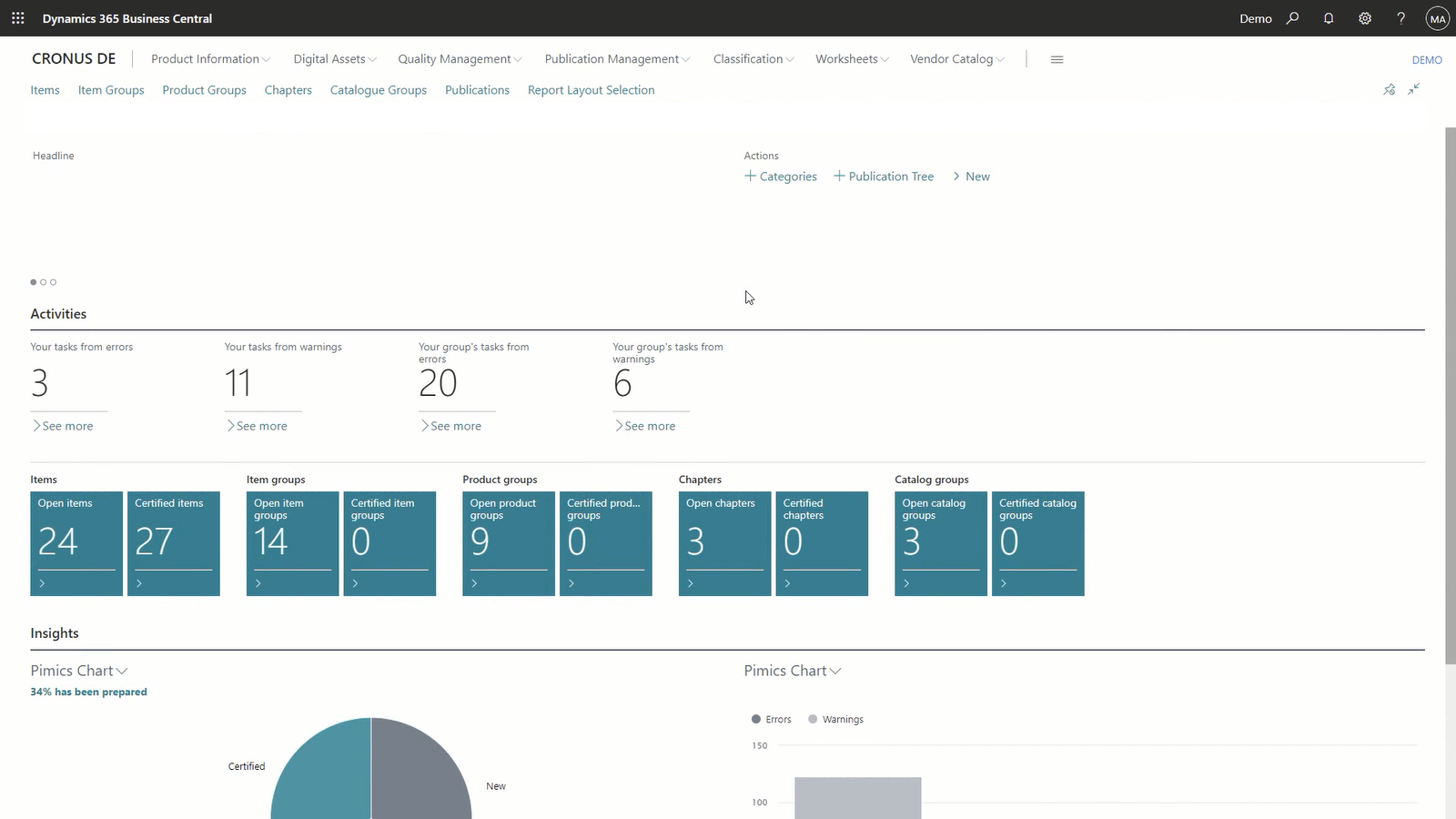The height and width of the screenshot is (819, 1456).
Task: Go to Product Groups page
Action: pyautogui.click(x=204, y=90)
